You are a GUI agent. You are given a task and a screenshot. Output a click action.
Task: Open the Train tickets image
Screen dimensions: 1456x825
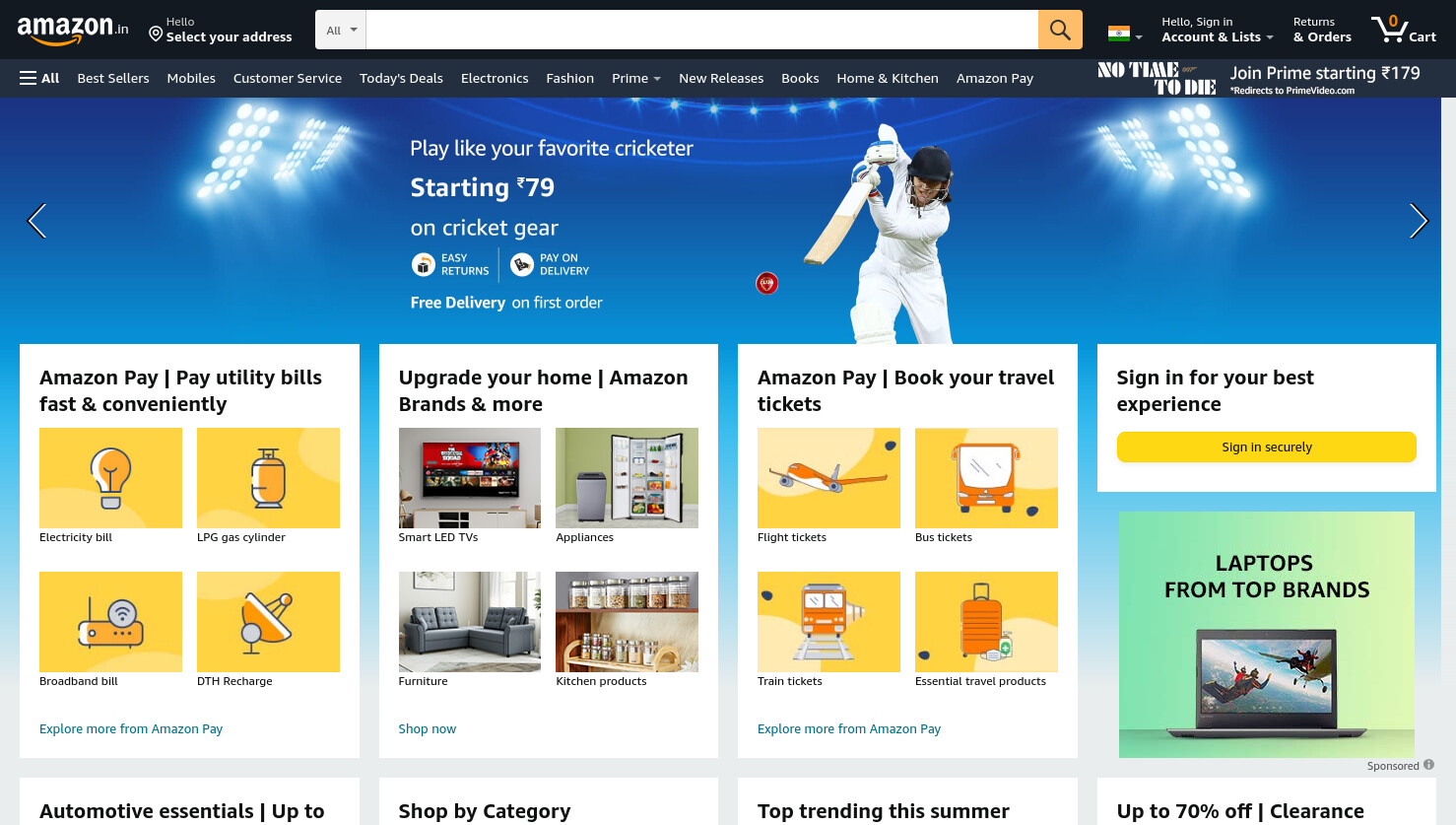828,622
